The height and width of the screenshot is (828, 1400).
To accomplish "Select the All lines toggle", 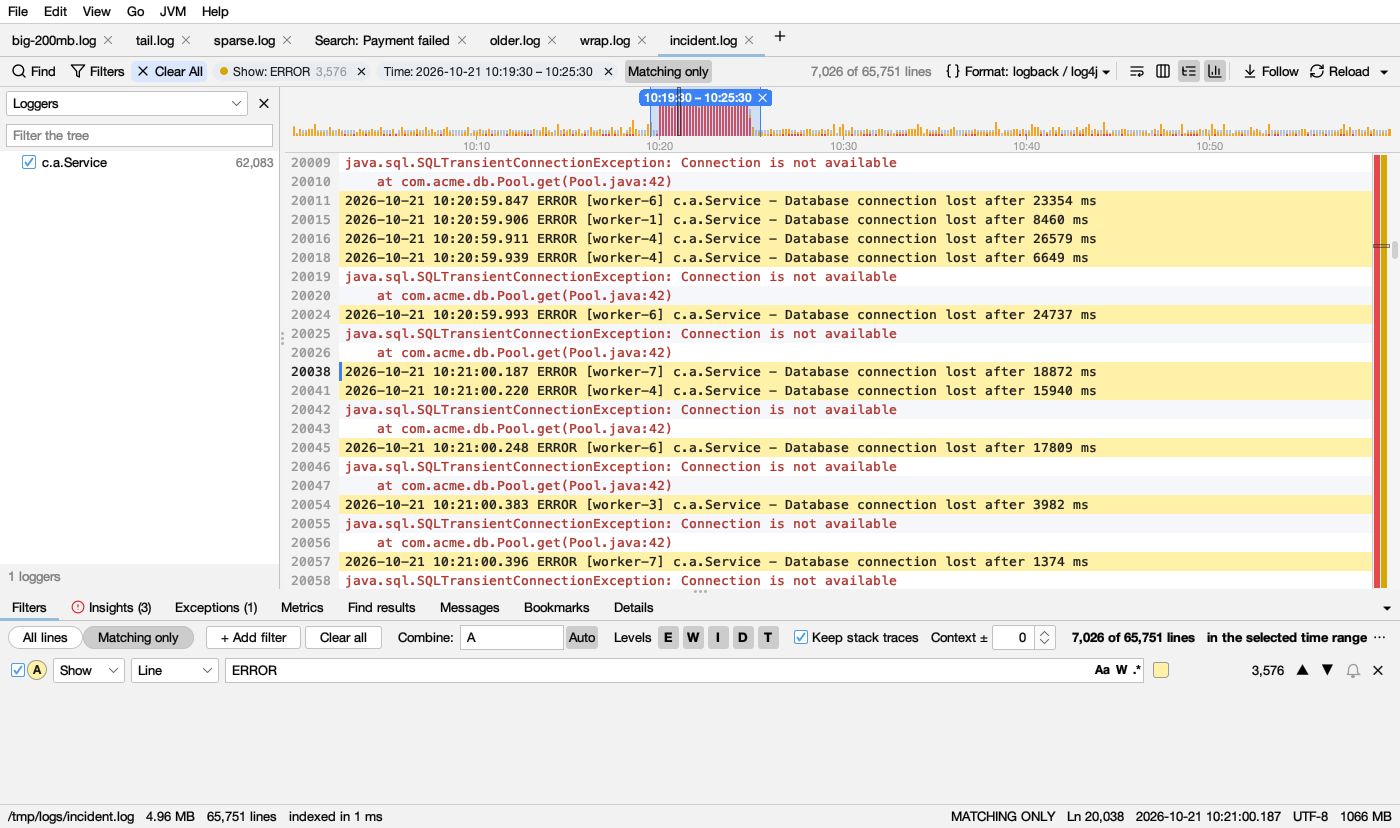I will (45, 637).
